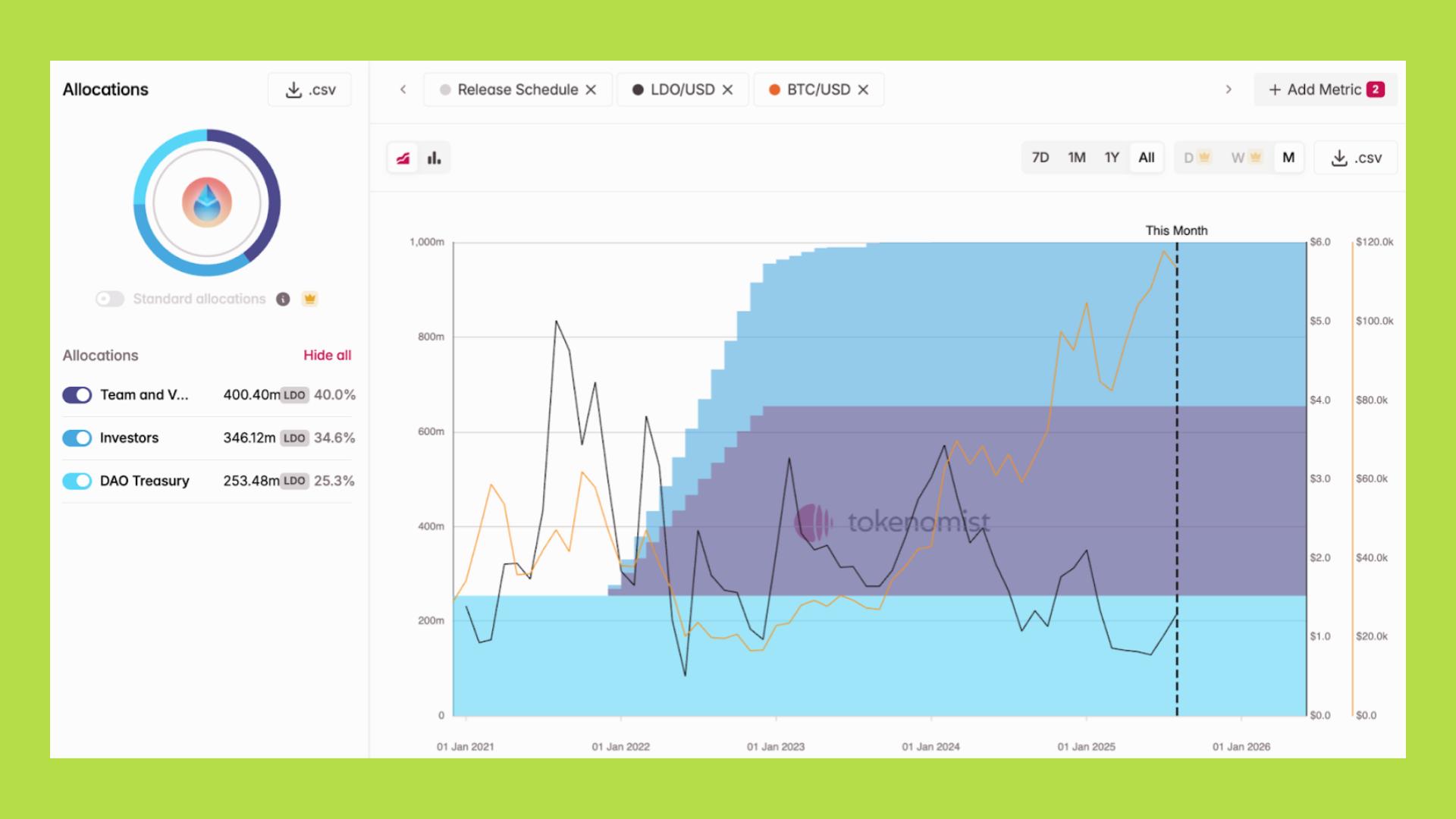The height and width of the screenshot is (819, 1456).
Task: Remove the LDO/USD metric chip
Action: (x=728, y=89)
